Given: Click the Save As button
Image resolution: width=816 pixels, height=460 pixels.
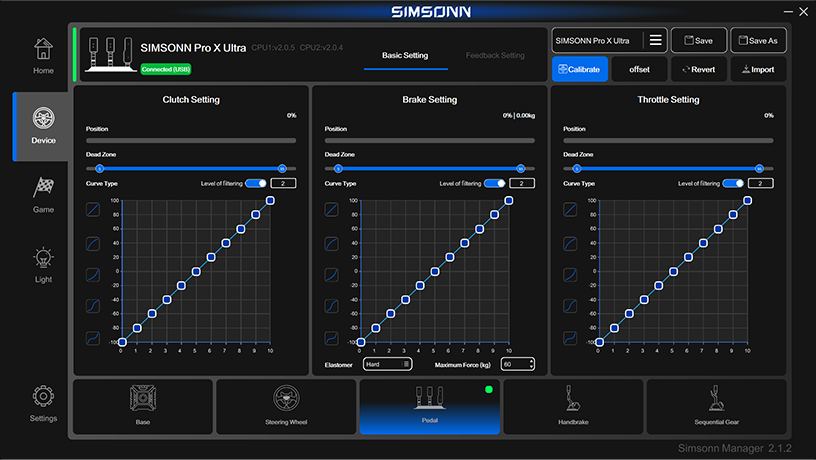Looking at the screenshot, I should pyautogui.click(x=758, y=41).
